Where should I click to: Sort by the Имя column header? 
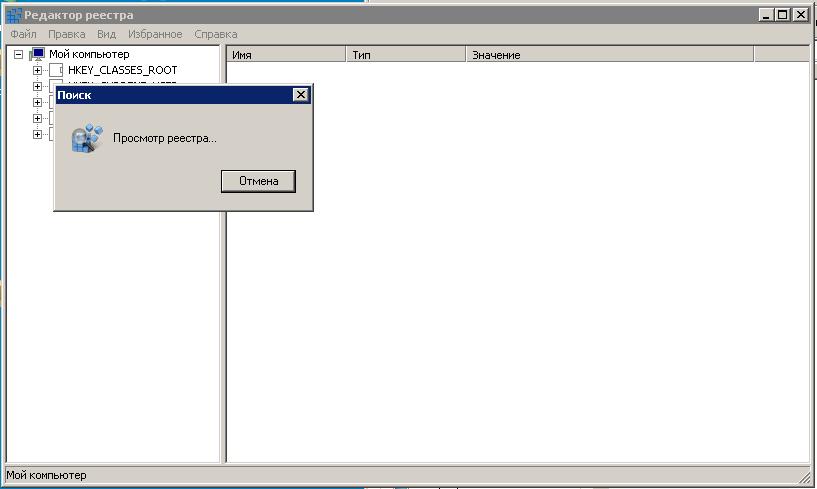click(285, 55)
